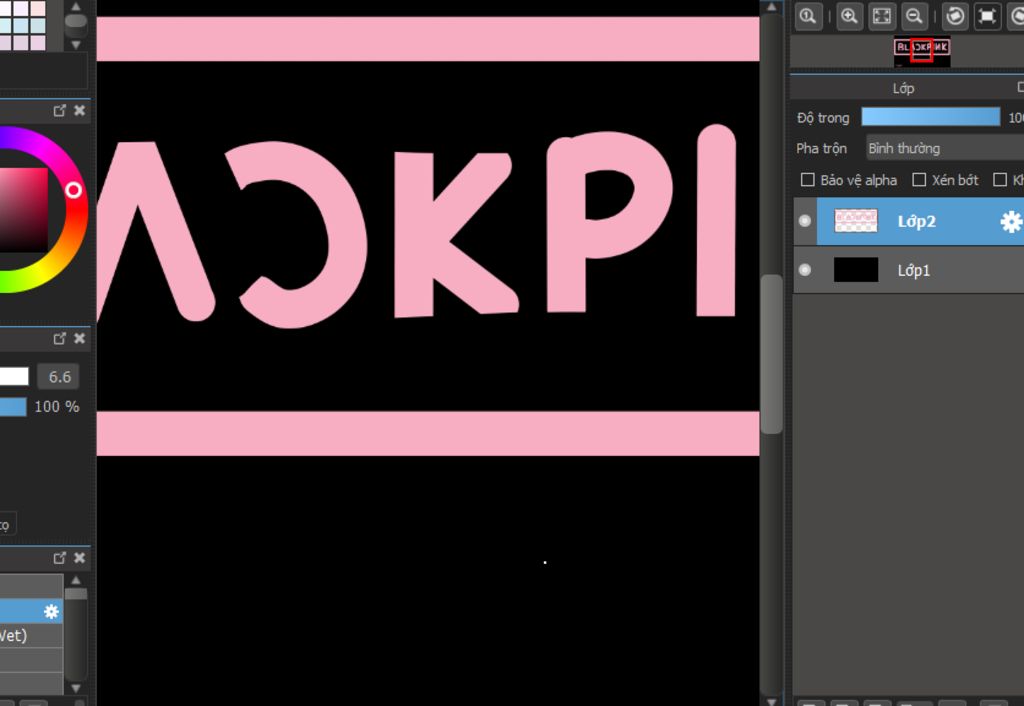Click the hue ring handle on color wheel

[x=73, y=190]
